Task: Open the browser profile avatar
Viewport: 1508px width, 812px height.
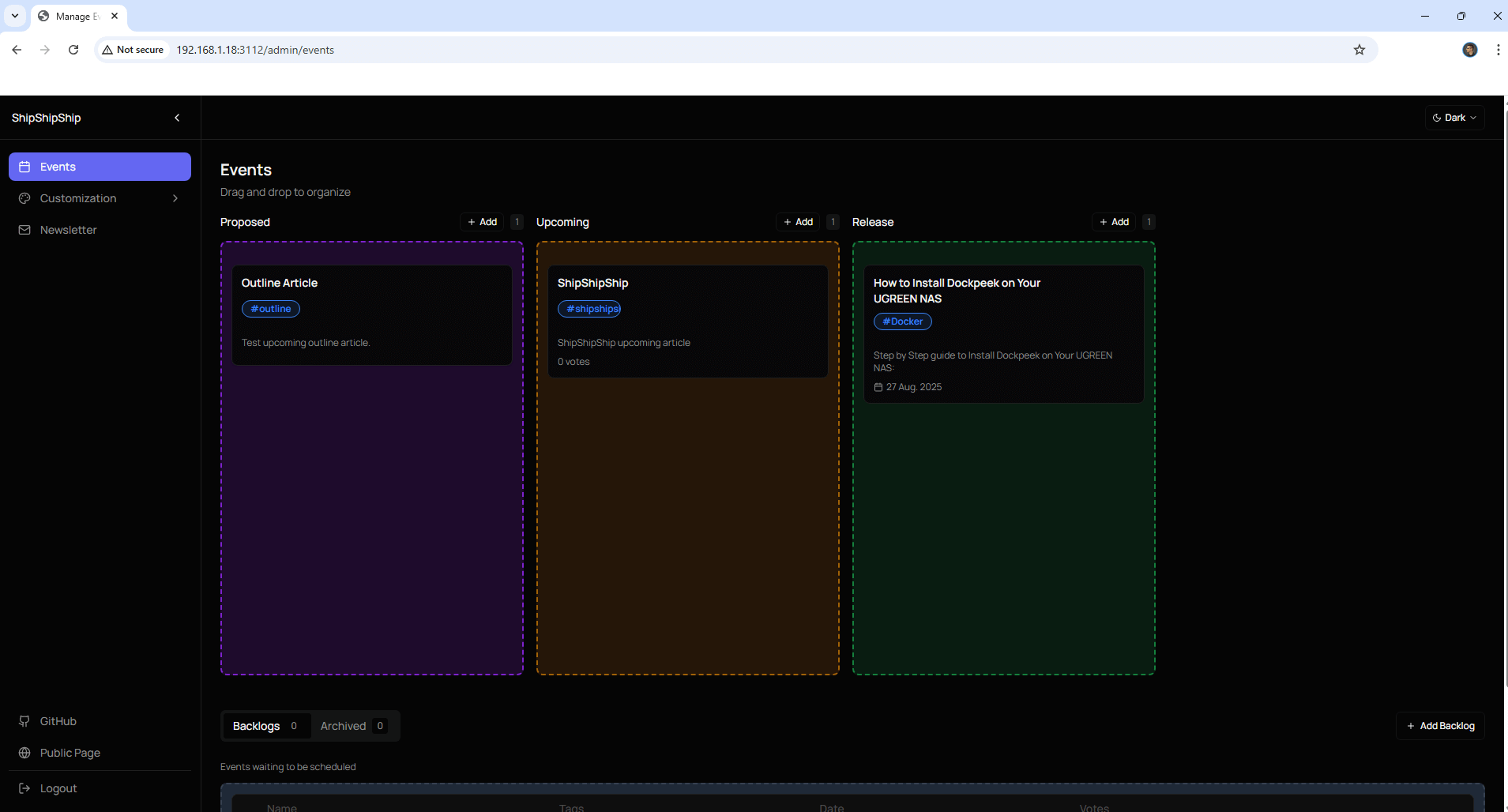Action: (x=1470, y=50)
